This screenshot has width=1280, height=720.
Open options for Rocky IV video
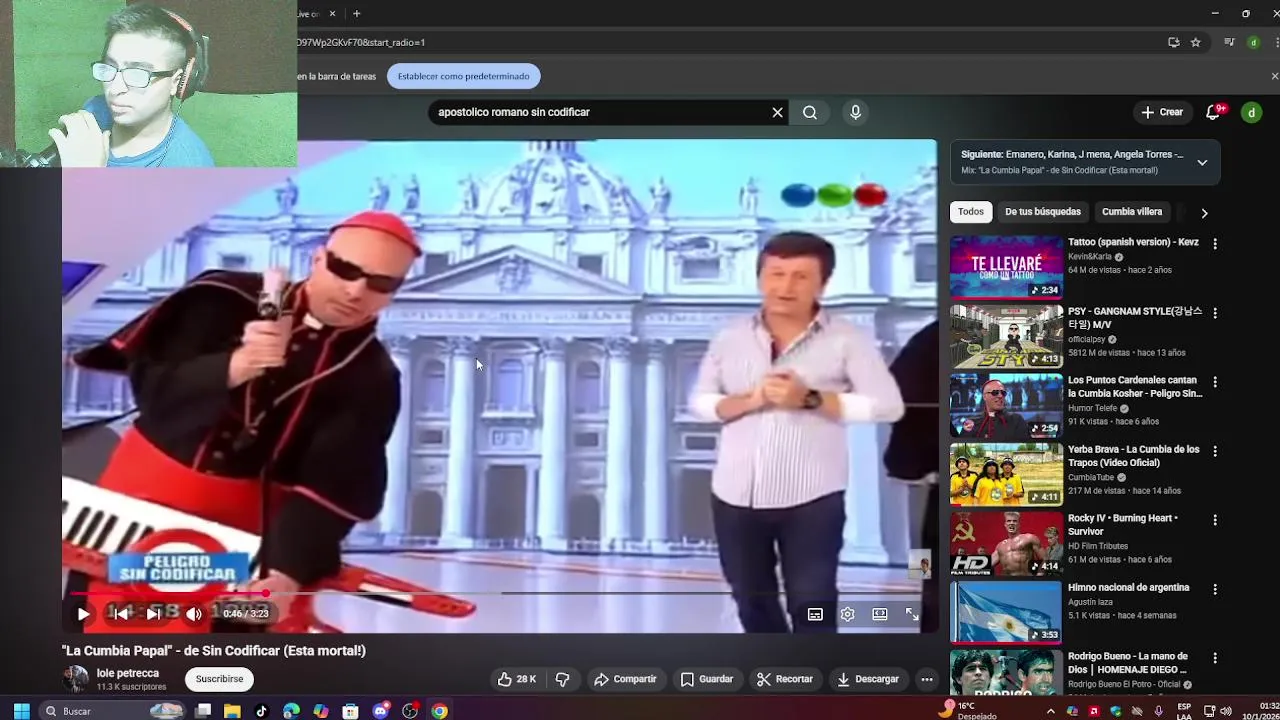point(1215,520)
